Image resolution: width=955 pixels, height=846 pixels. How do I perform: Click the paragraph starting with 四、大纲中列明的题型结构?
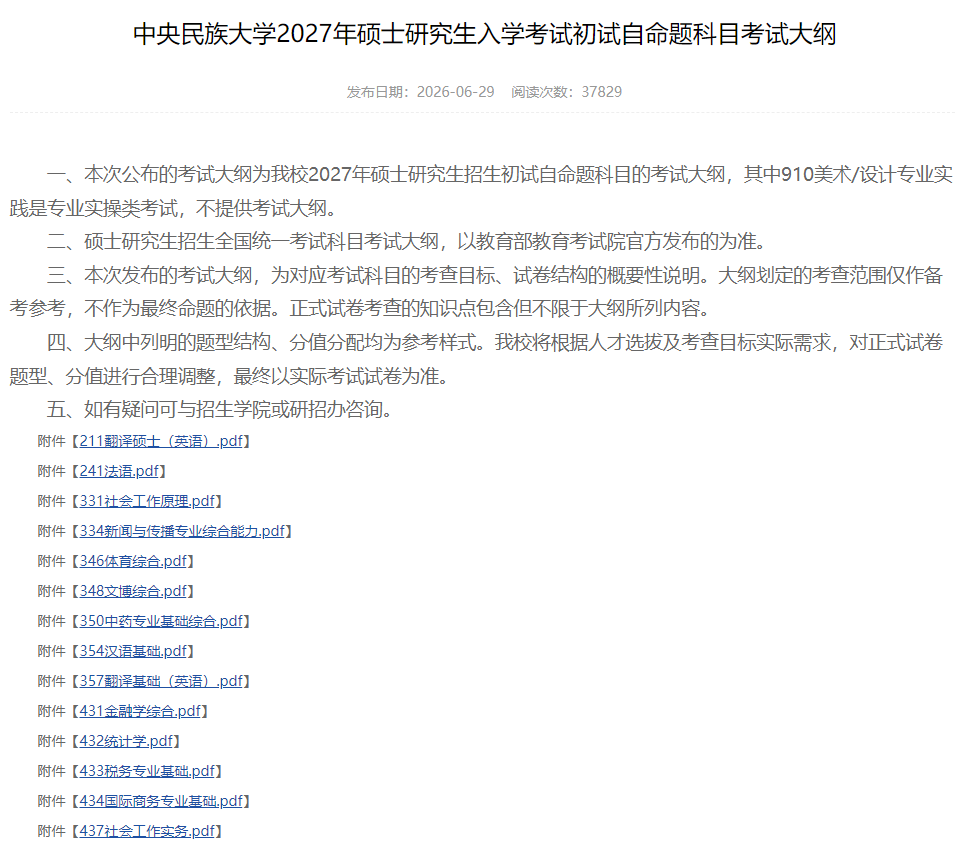(477, 359)
